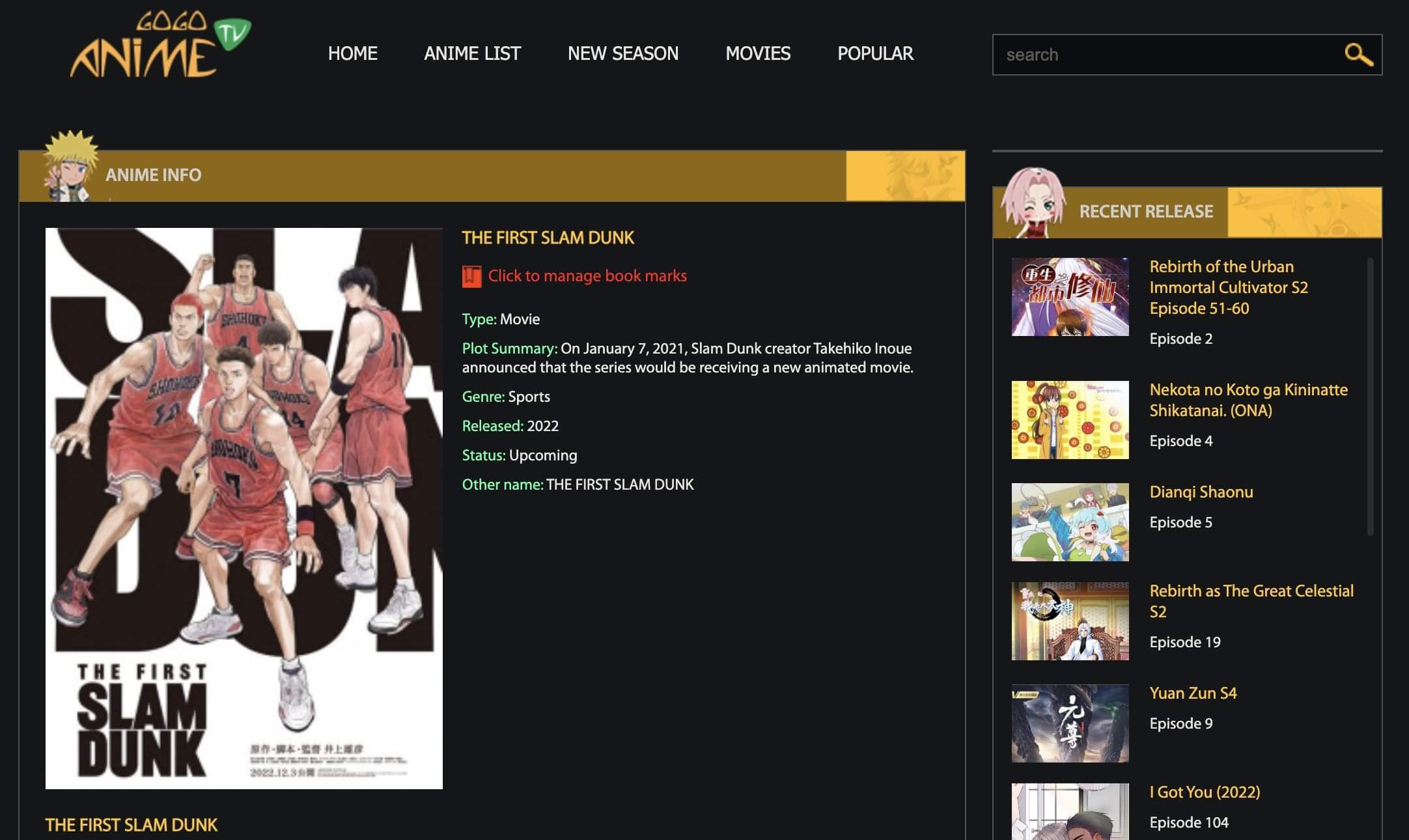Open The First Slam Dunk poster image
This screenshot has height=840, width=1409.
[x=244, y=508]
